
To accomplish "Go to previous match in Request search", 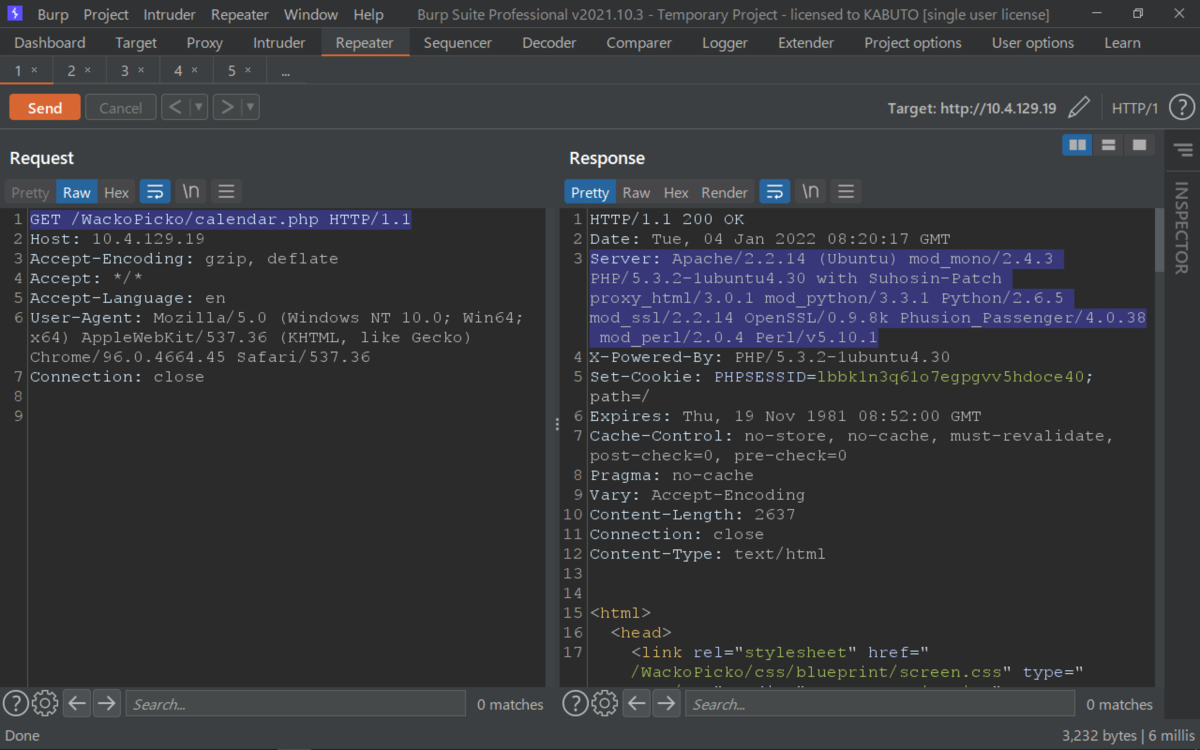I will pos(77,703).
